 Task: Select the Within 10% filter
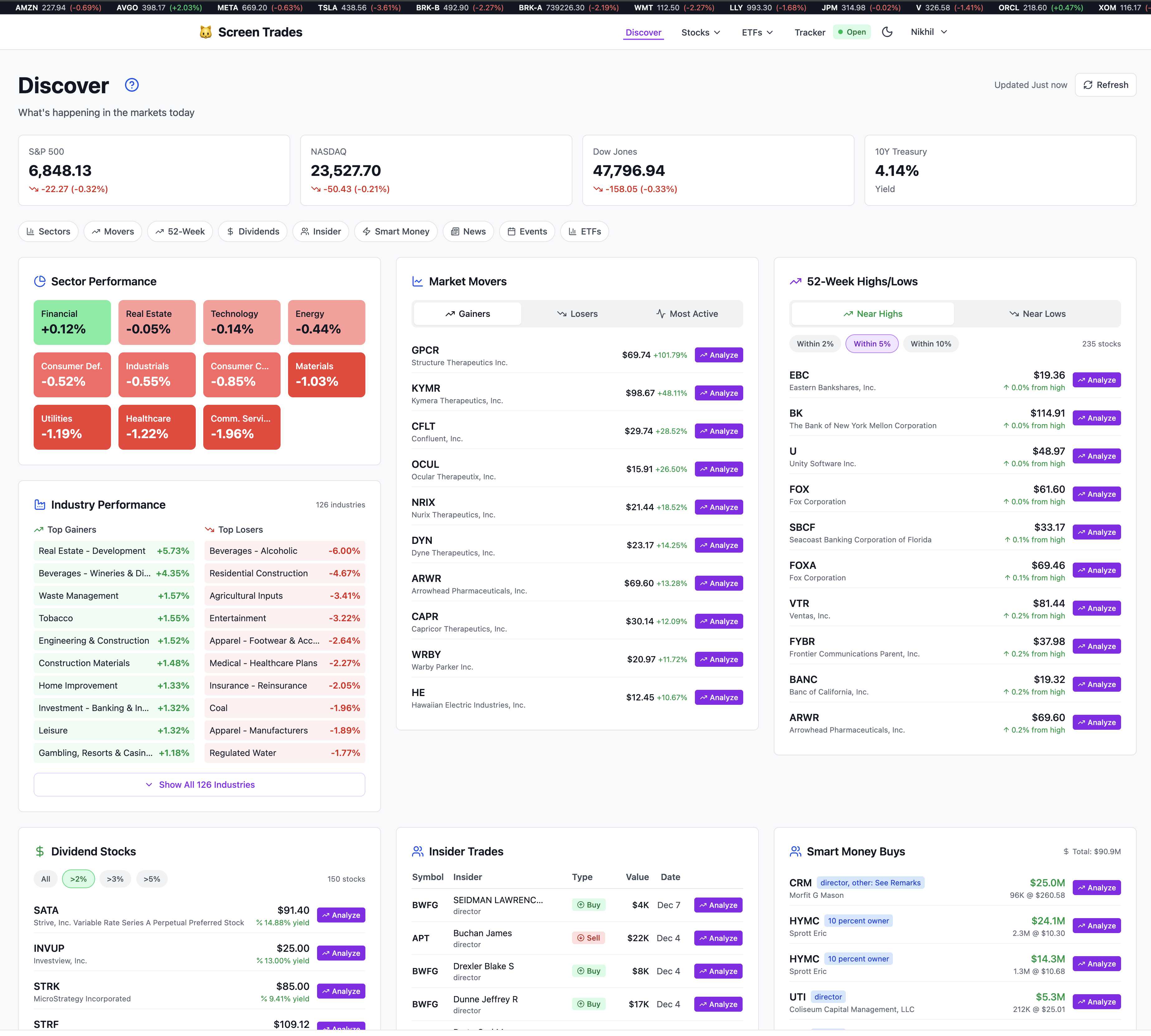coord(931,344)
